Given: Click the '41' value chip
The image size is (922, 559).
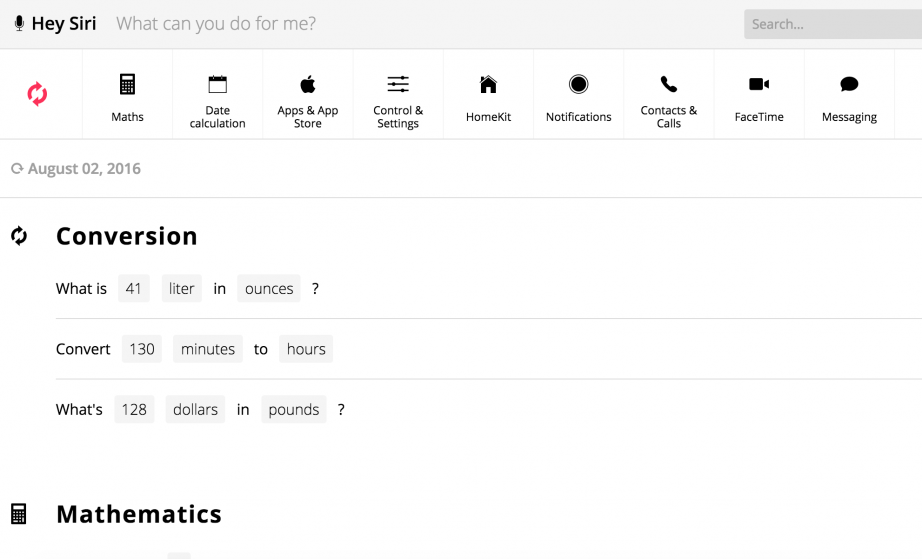Looking at the screenshot, I should coord(133,289).
